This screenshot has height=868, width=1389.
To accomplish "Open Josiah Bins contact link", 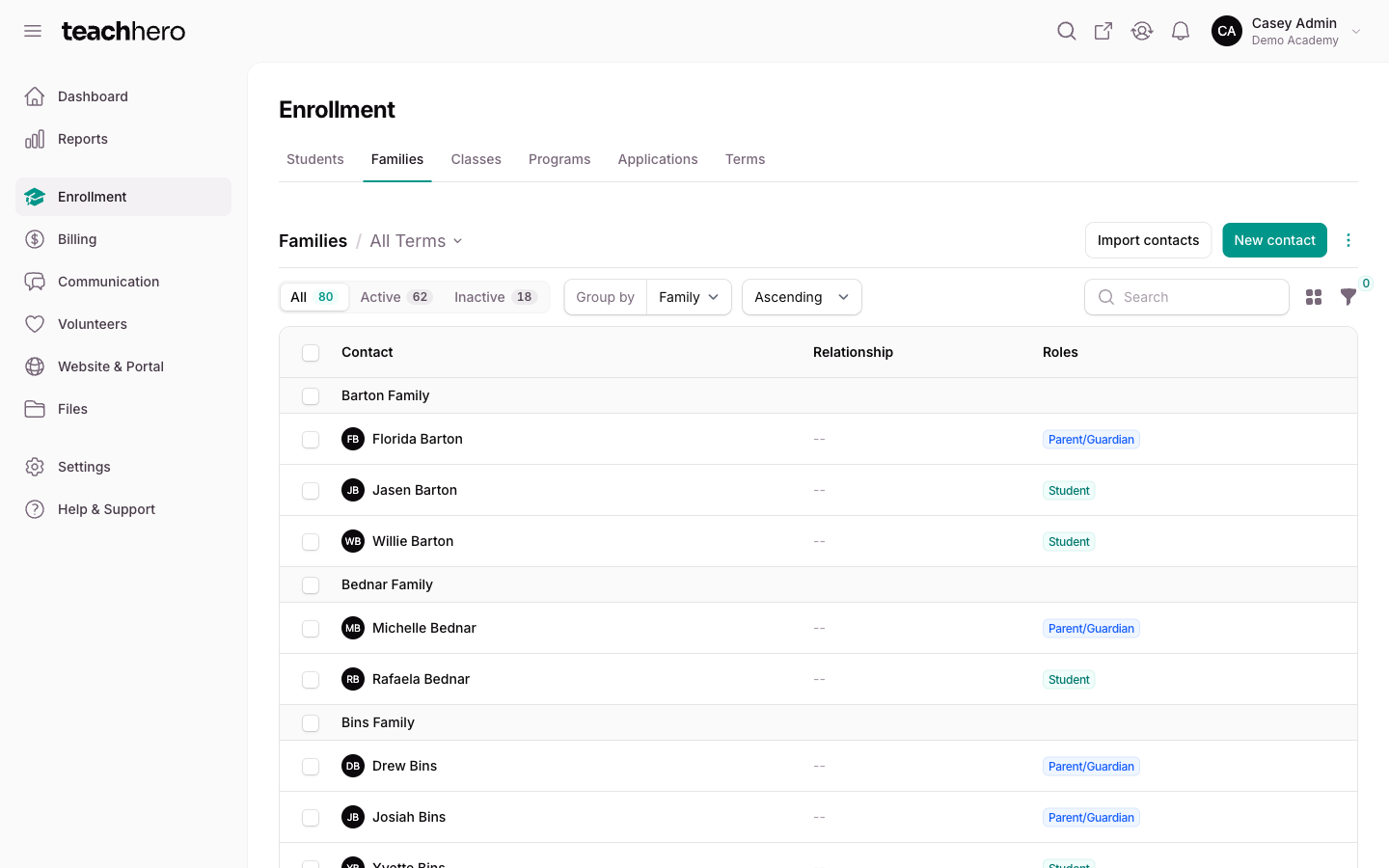I will (409, 817).
